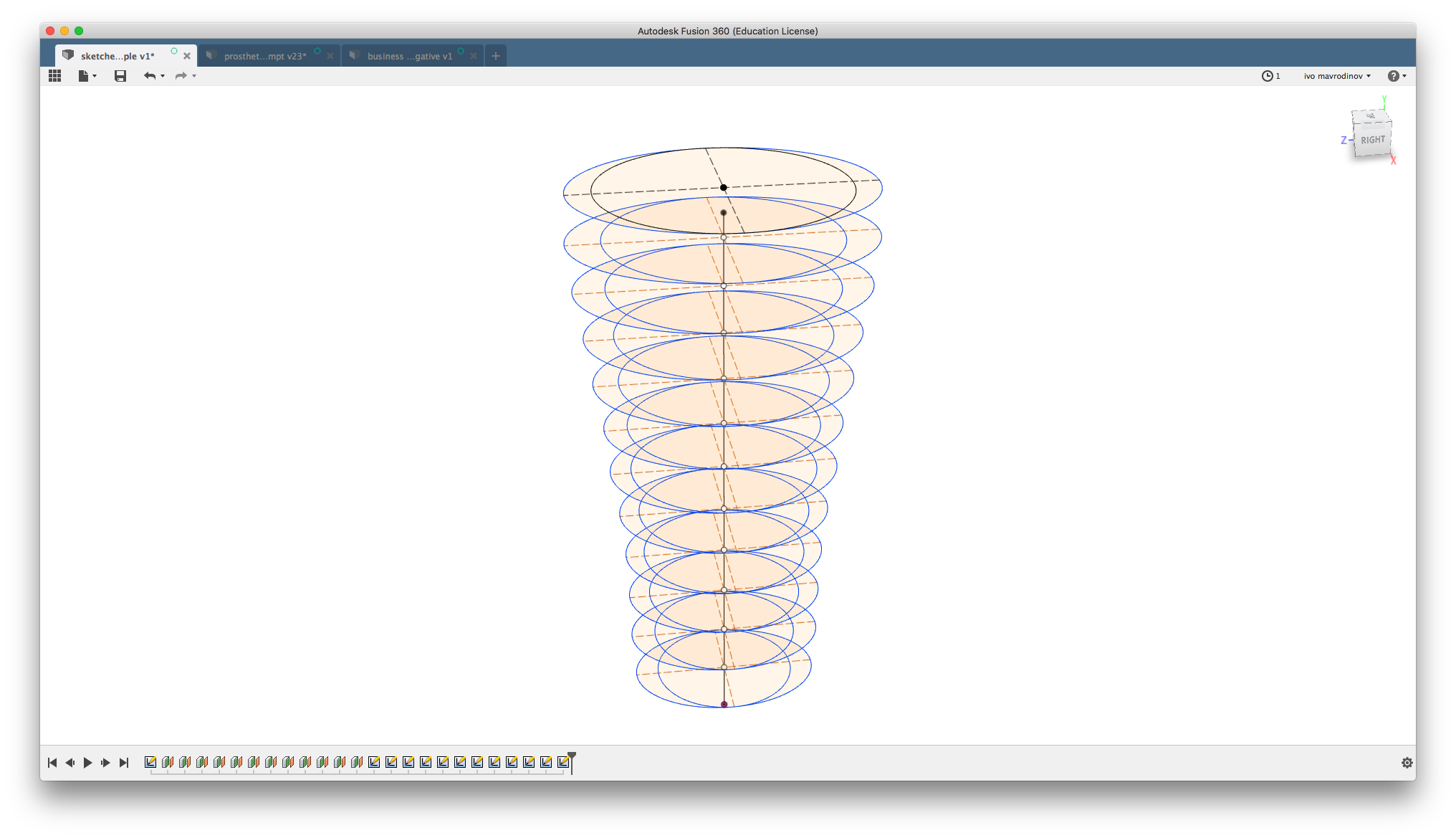Select the last offset plane timeline feature
This screenshot has width=1456, height=838.
pyautogui.click(x=357, y=762)
